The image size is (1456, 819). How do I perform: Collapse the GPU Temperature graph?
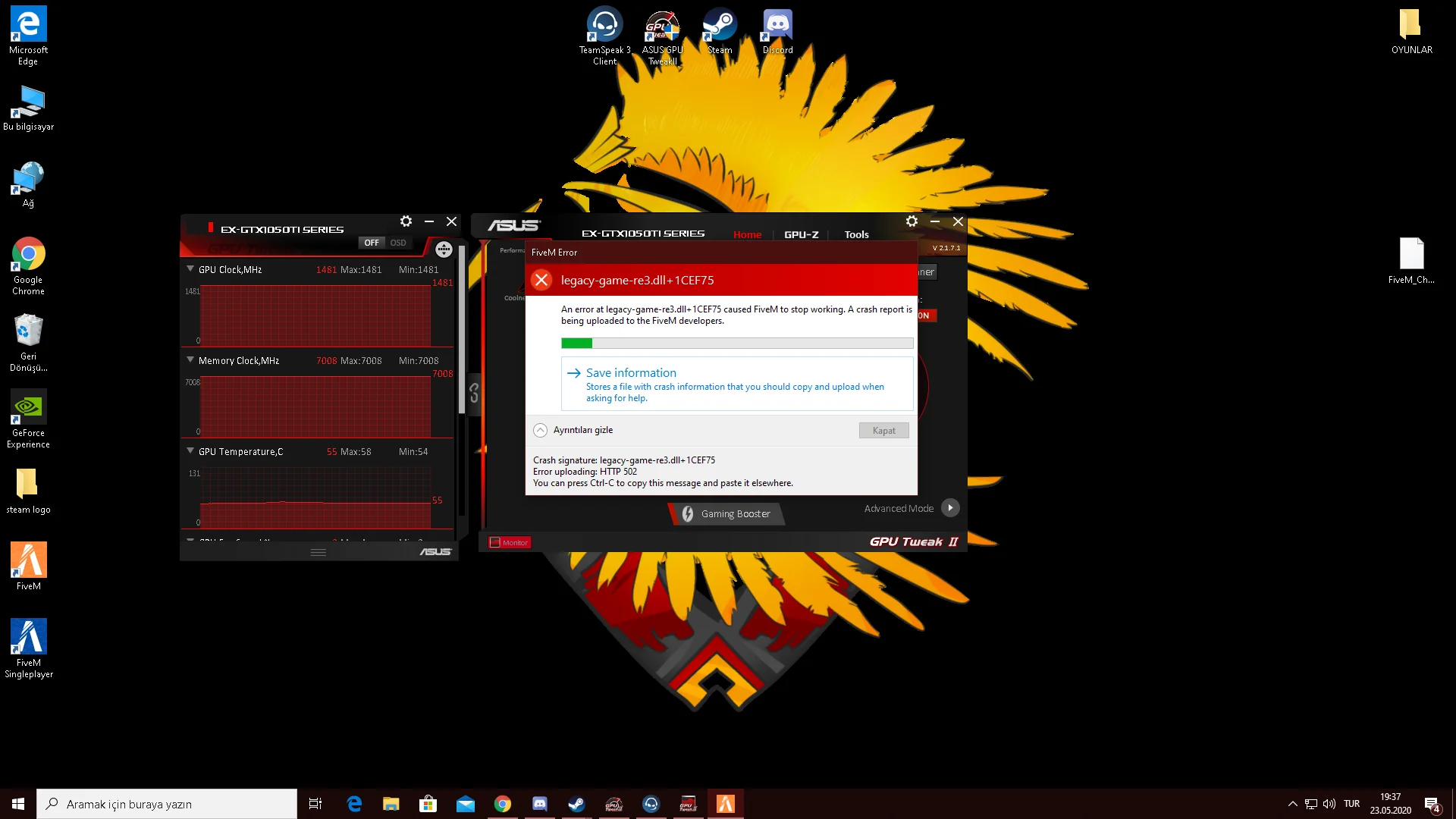190,451
